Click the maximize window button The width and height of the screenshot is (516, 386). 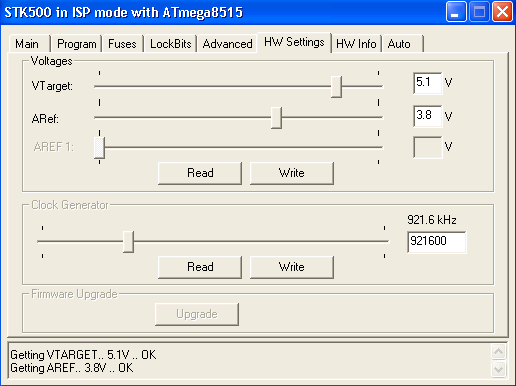tap(479, 12)
